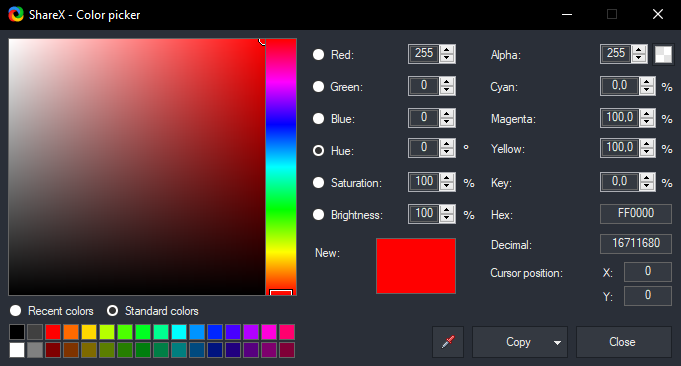Click the transparent alpha checker button
The height and width of the screenshot is (366, 681).
pyautogui.click(x=663, y=54)
